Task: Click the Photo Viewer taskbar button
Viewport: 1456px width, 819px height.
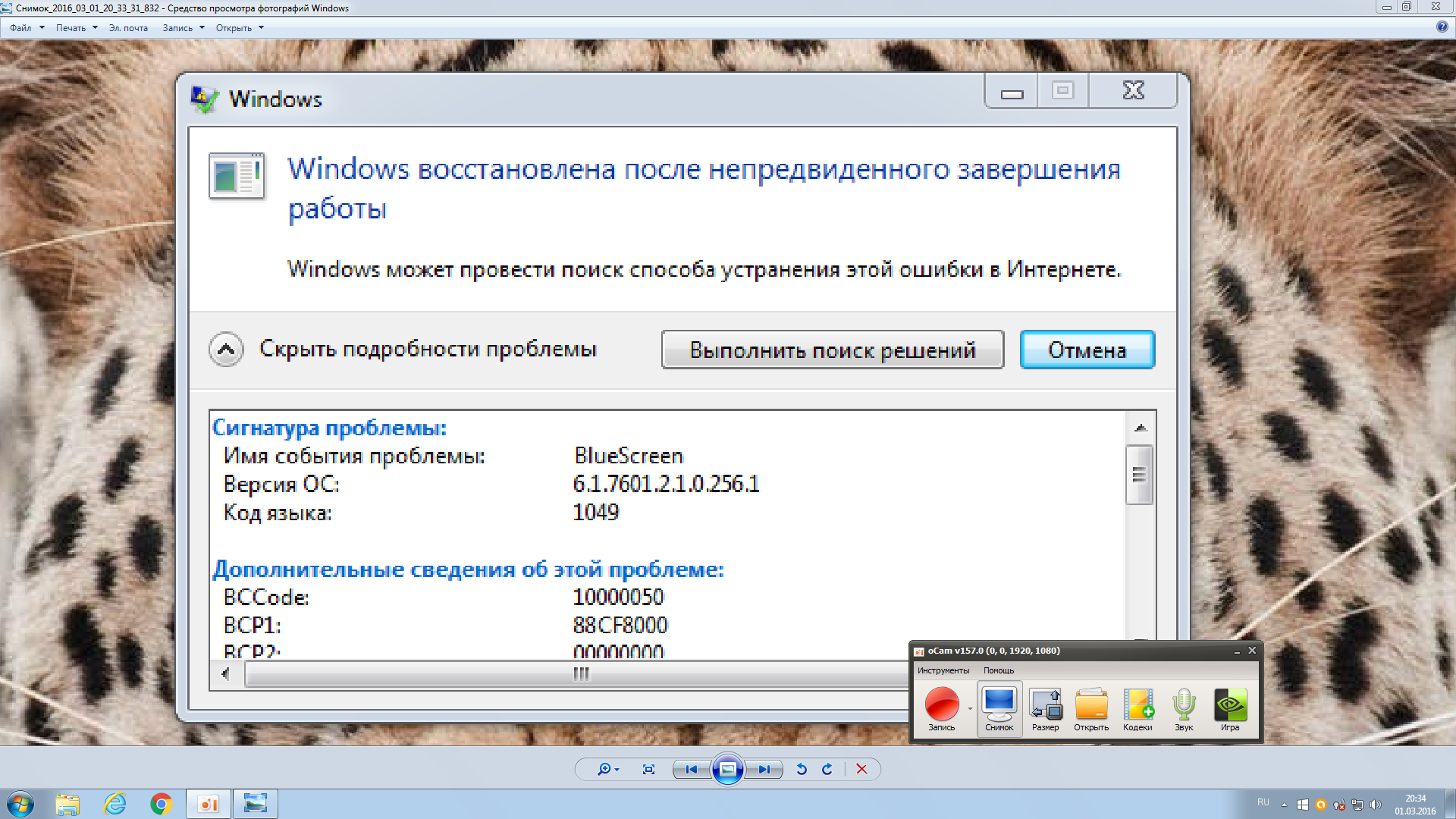Action: (x=256, y=804)
